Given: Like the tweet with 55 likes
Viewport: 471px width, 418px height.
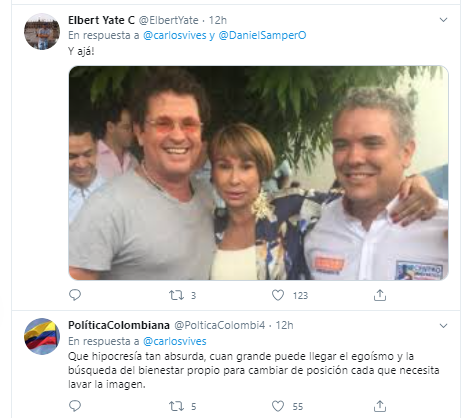Looking at the screenshot, I should point(278,406).
